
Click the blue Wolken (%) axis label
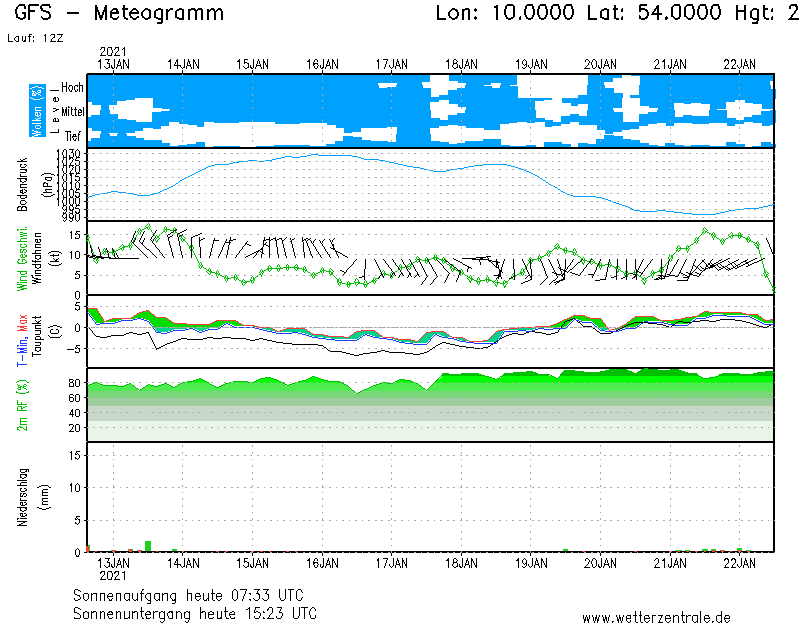coord(37,110)
